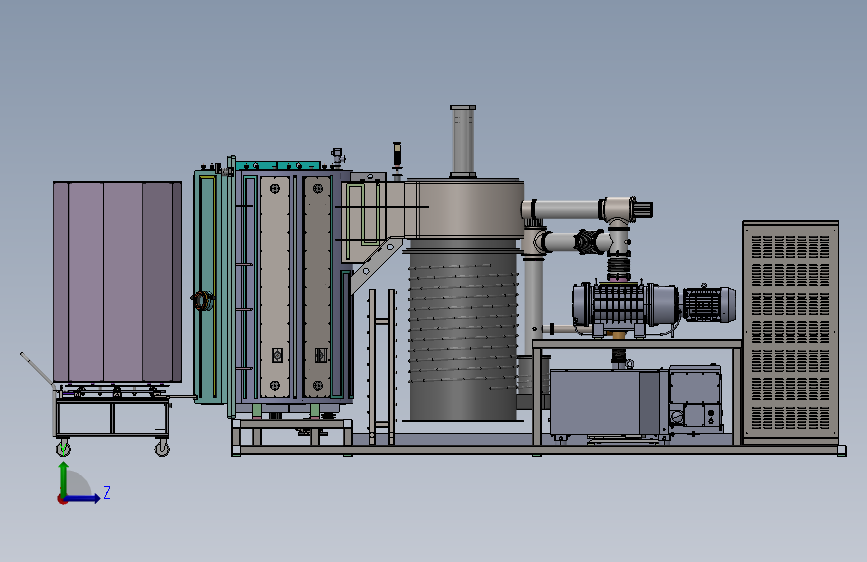Pick the upper cylindrical housing above the coiled tank
Viewport: 867px width, 562px height.
pyautogui.click(x=464, y=208)
